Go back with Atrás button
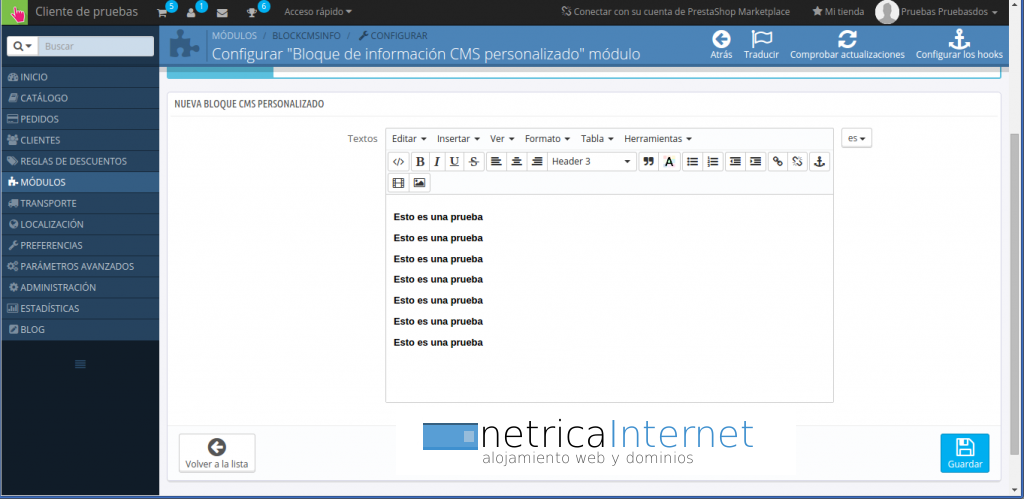Viewport: 1024px width, 499px height. (x=721, y=46)
